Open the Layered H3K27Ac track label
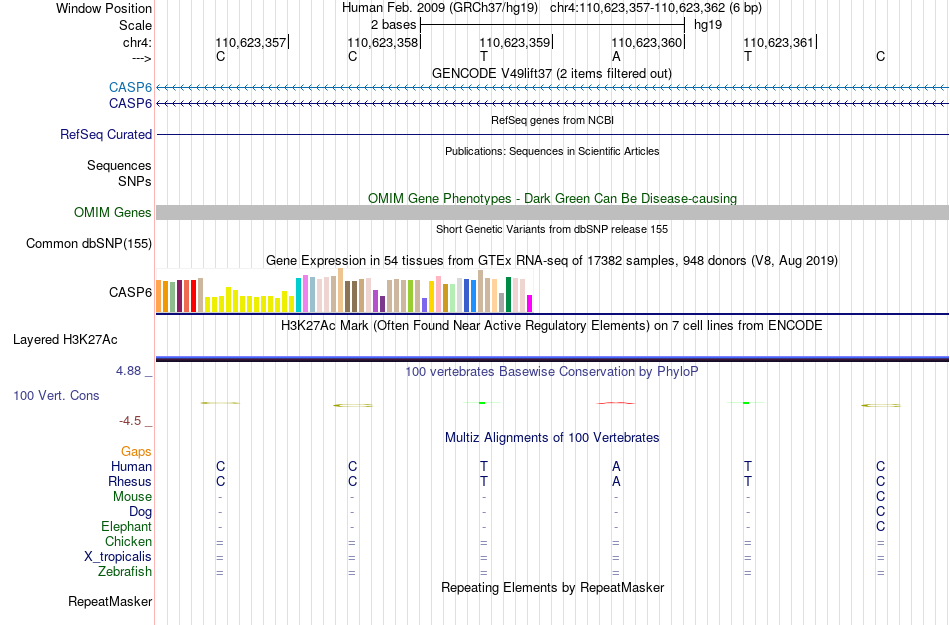This screenshot has width=950, height=625. pyautogui.click(x=65, y=340)
